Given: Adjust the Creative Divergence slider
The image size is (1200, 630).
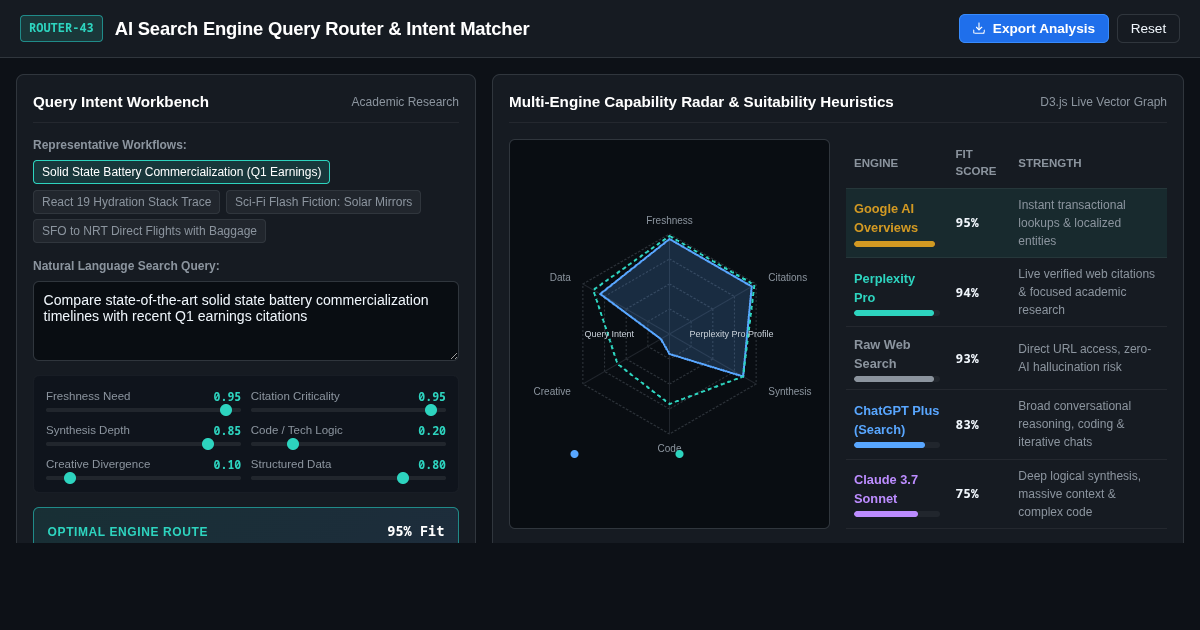Looking at the screenshot, I should pyautogui.click(x=143, y=478).
